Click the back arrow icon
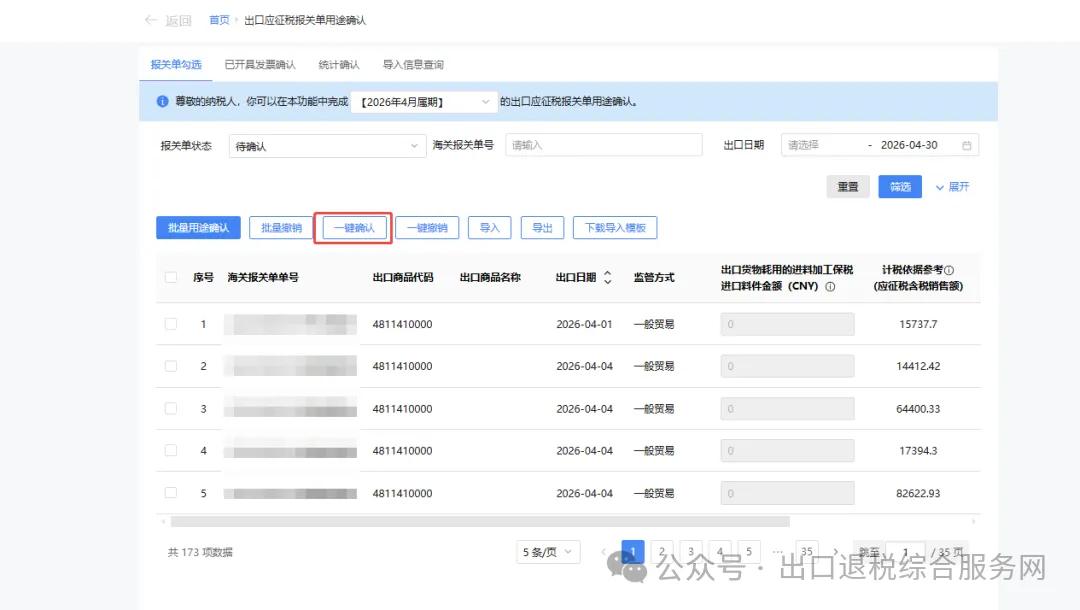Image resolution: width=1080 pixels, height=610 pixels. 151,20
